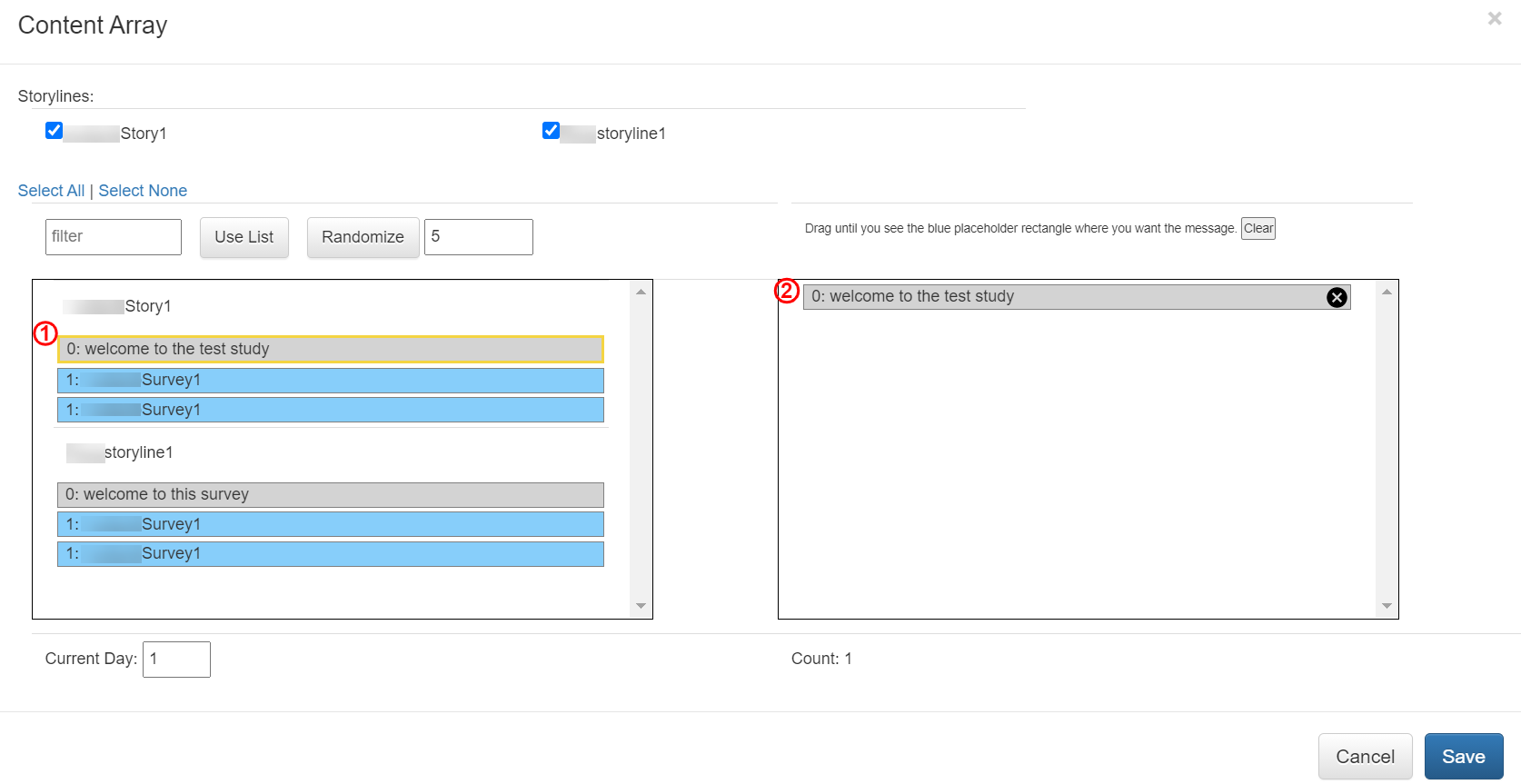
Task: Select '0: welcome to this survey' item
Action: 331,495
